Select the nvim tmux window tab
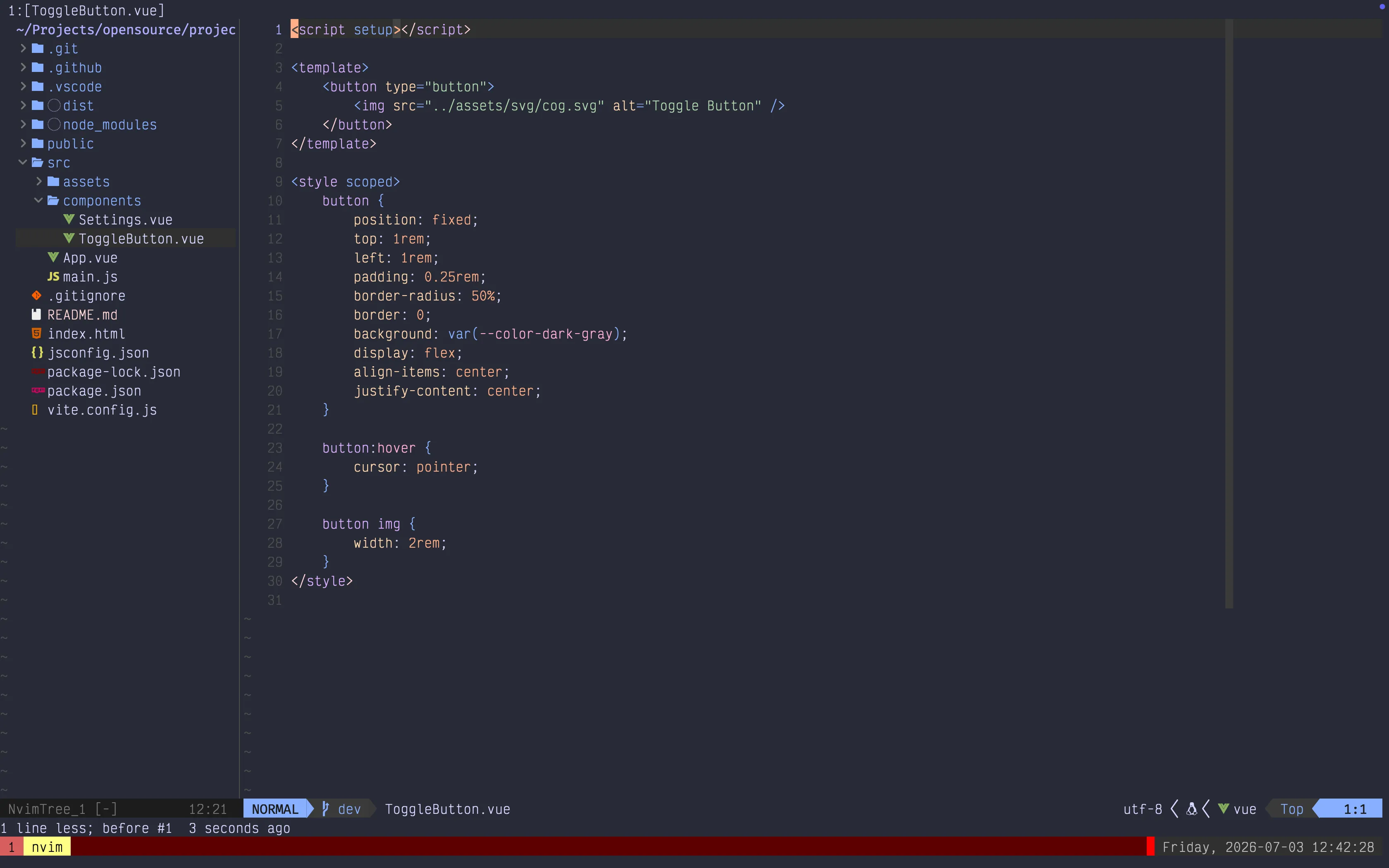Screen dimensions: 1389x868 pyautogui.click(x=47, y=847)
